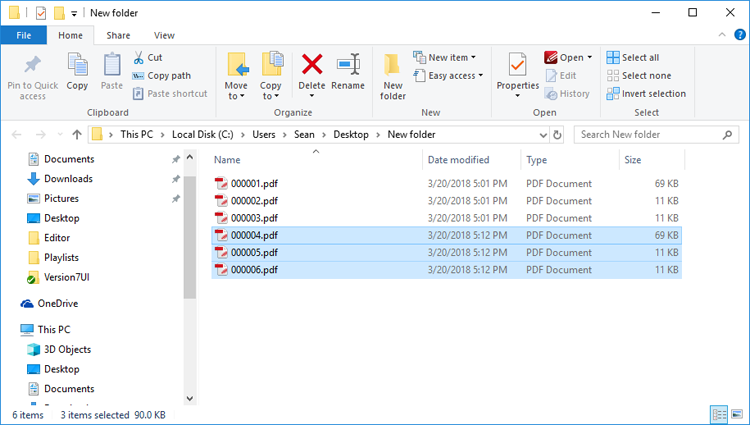Image resolution: width=750 pixels, height=425 pixels.
Task: Expand the Open dropdown arrow
Action: 589,57
